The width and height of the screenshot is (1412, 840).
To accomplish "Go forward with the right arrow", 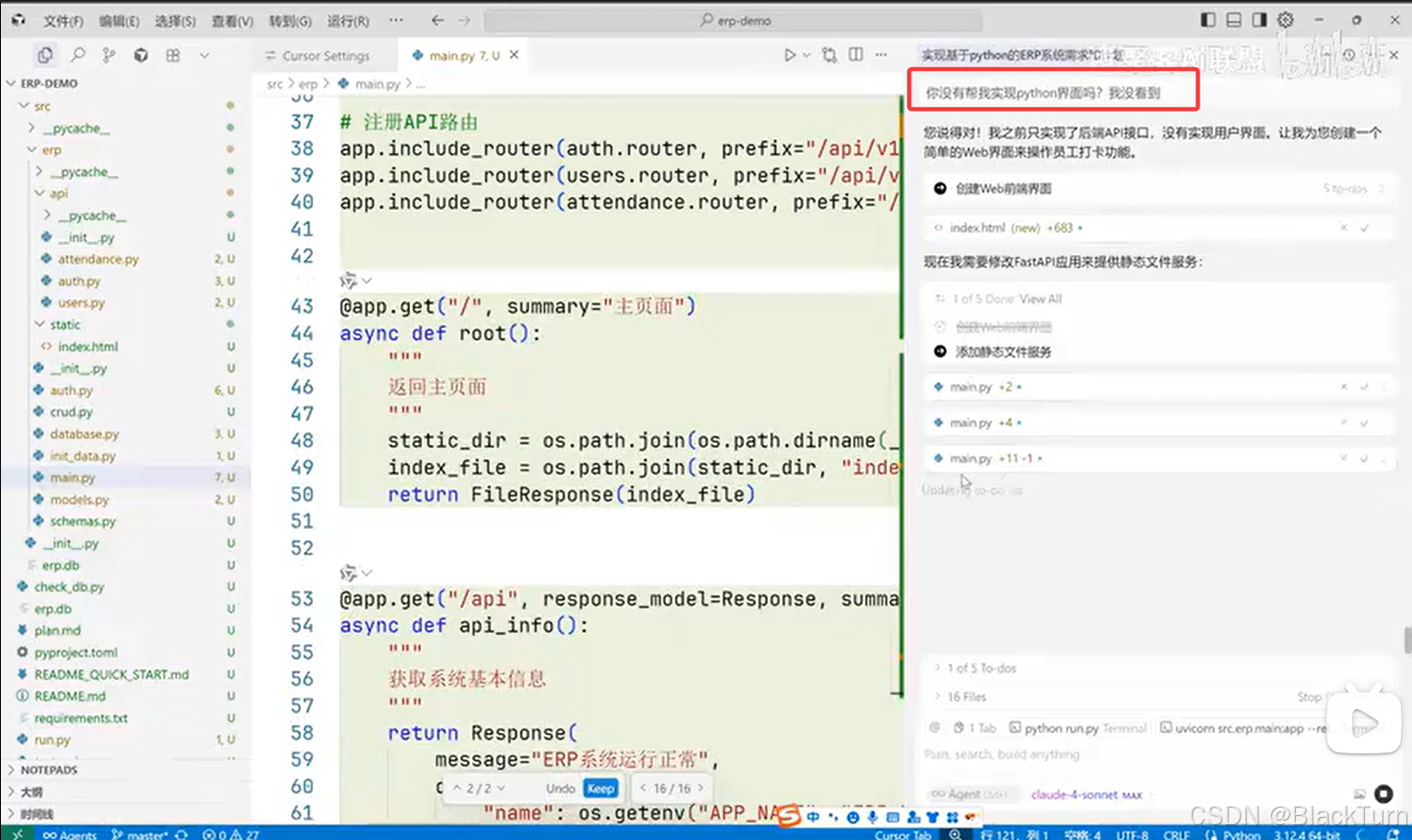I will [464, 20].
